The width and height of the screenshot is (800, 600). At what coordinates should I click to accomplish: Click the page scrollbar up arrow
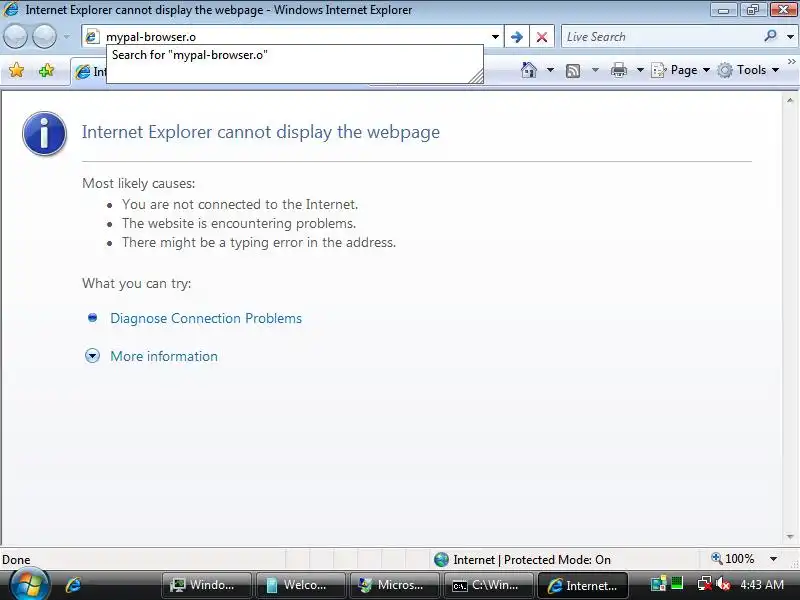point(790,101)
